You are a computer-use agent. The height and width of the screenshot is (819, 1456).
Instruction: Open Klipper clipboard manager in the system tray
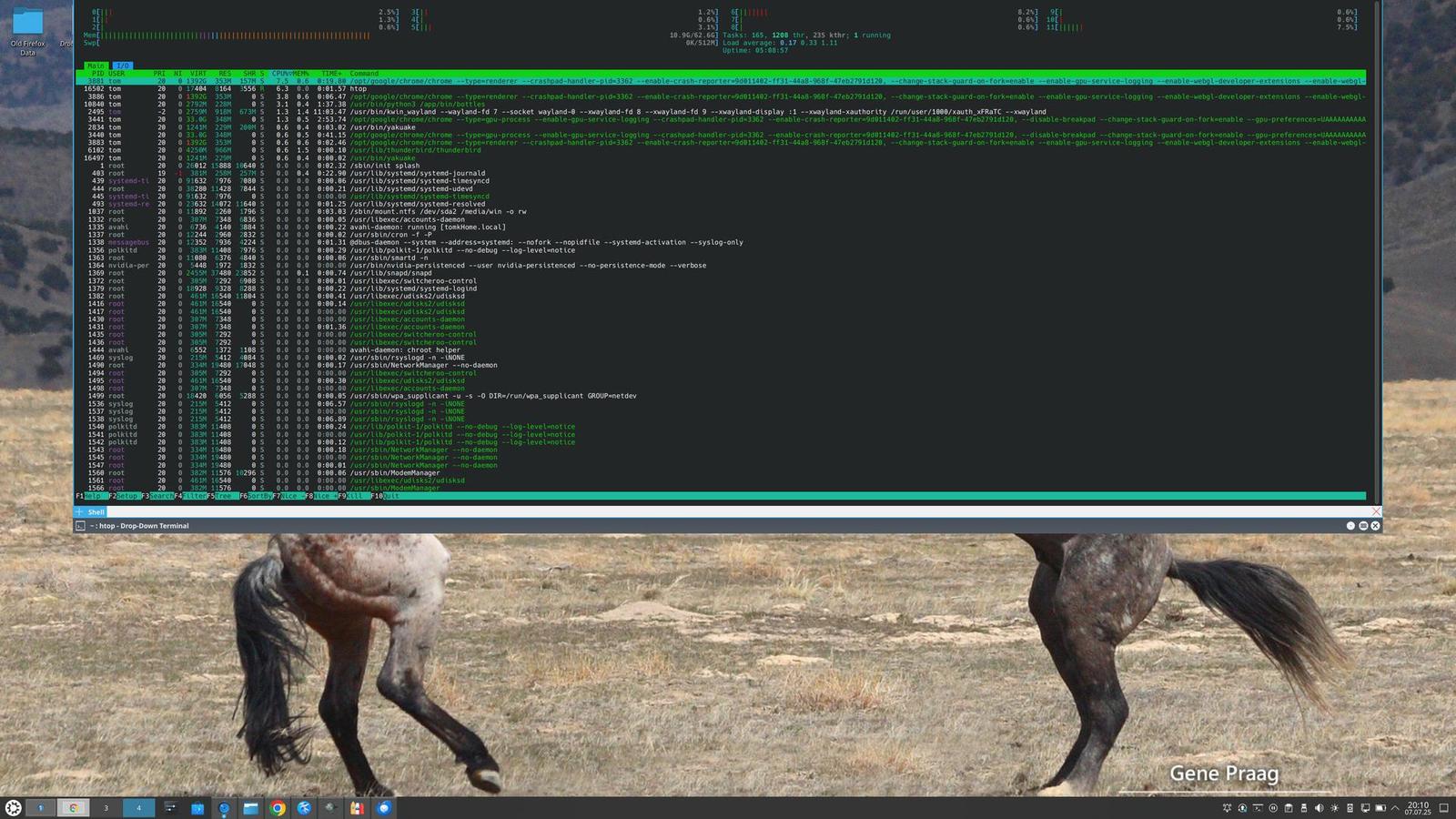tap(1289, 808)
